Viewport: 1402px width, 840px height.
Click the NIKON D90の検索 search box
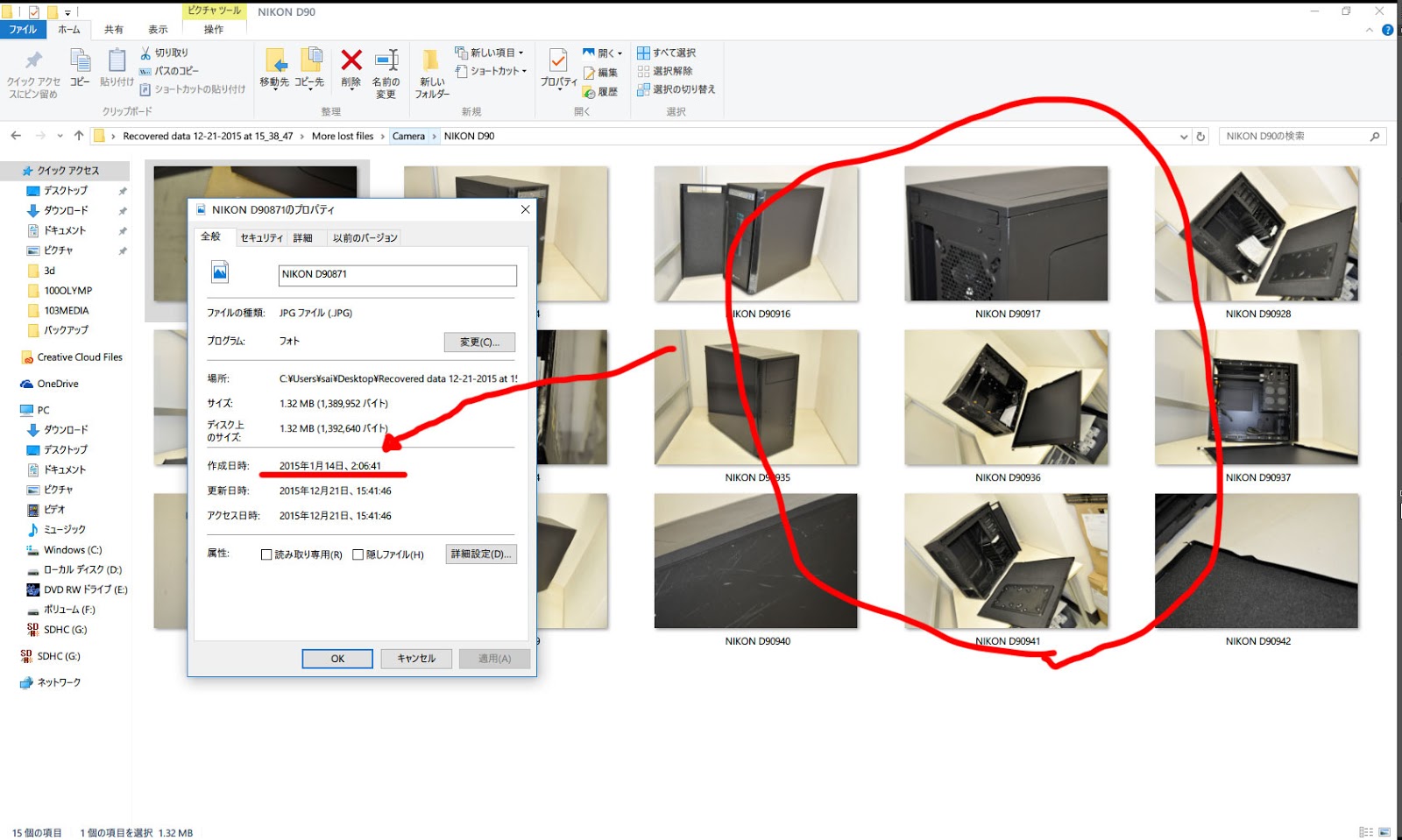1302,137
